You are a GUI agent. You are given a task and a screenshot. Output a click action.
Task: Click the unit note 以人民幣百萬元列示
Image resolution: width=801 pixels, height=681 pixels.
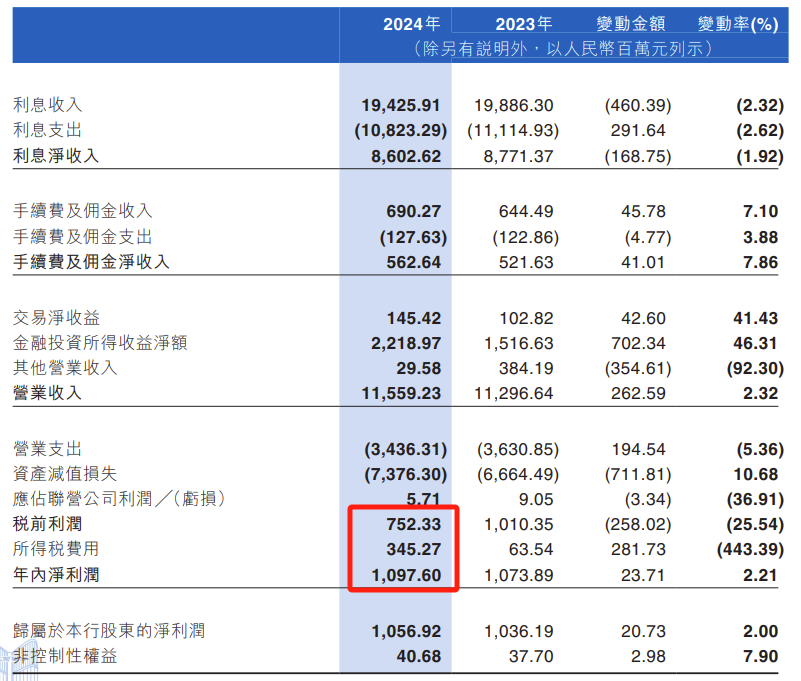[x=625, y=49]
